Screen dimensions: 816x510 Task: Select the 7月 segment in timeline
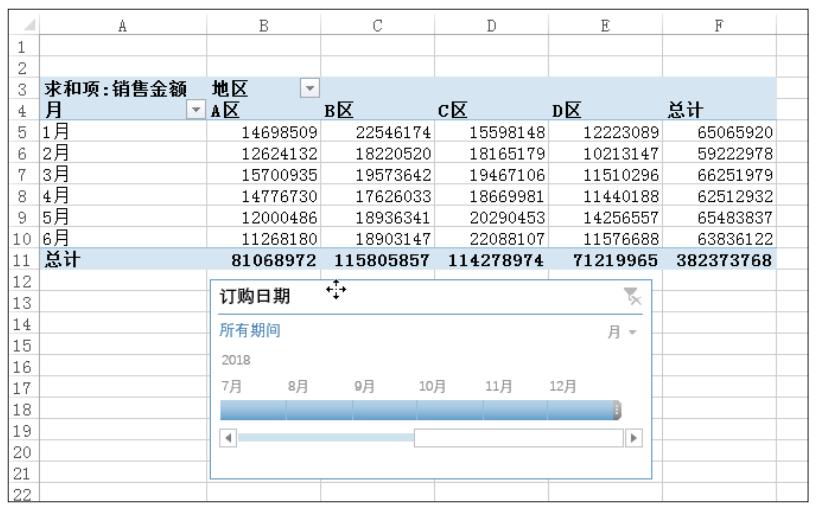(x=253, y=410)
